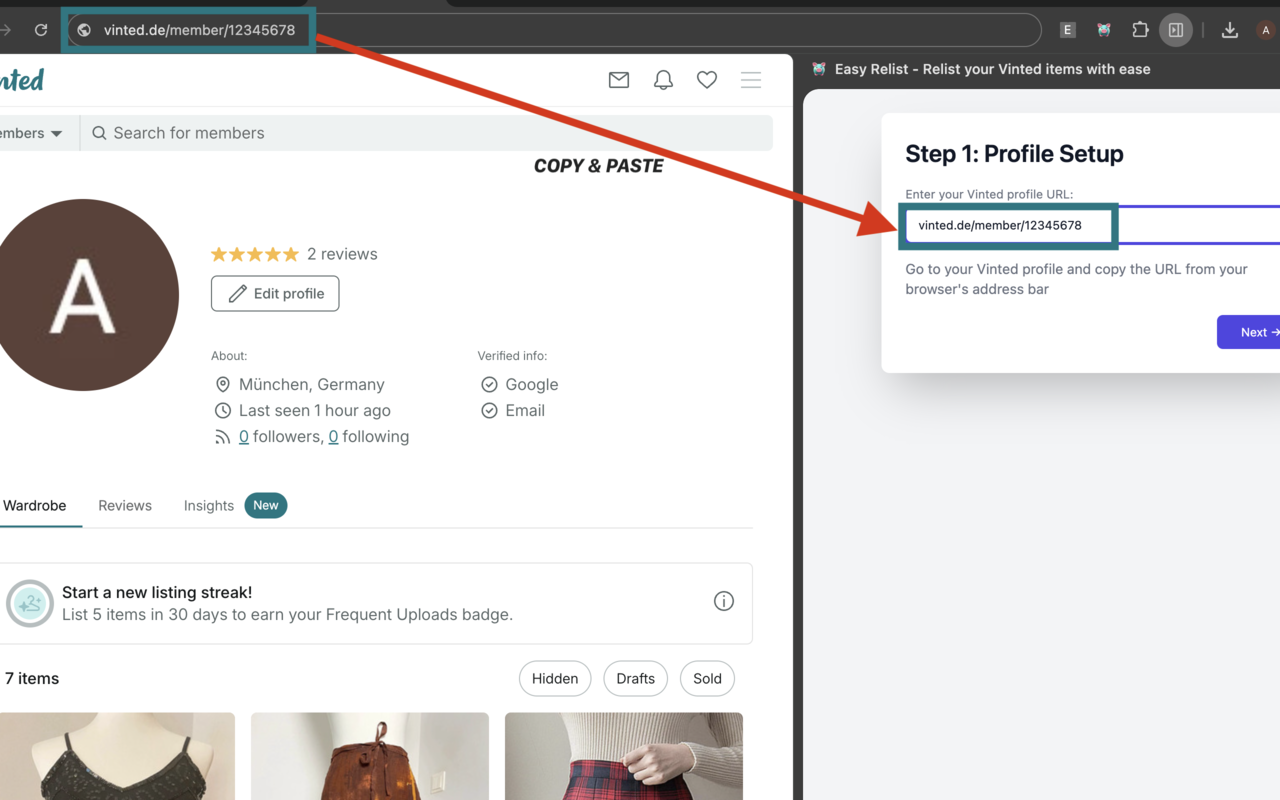The width and height of the screenshot is (1280, 800).
Task: Expand the Vinted hamburger menu
Action: (x=751, y=80)
